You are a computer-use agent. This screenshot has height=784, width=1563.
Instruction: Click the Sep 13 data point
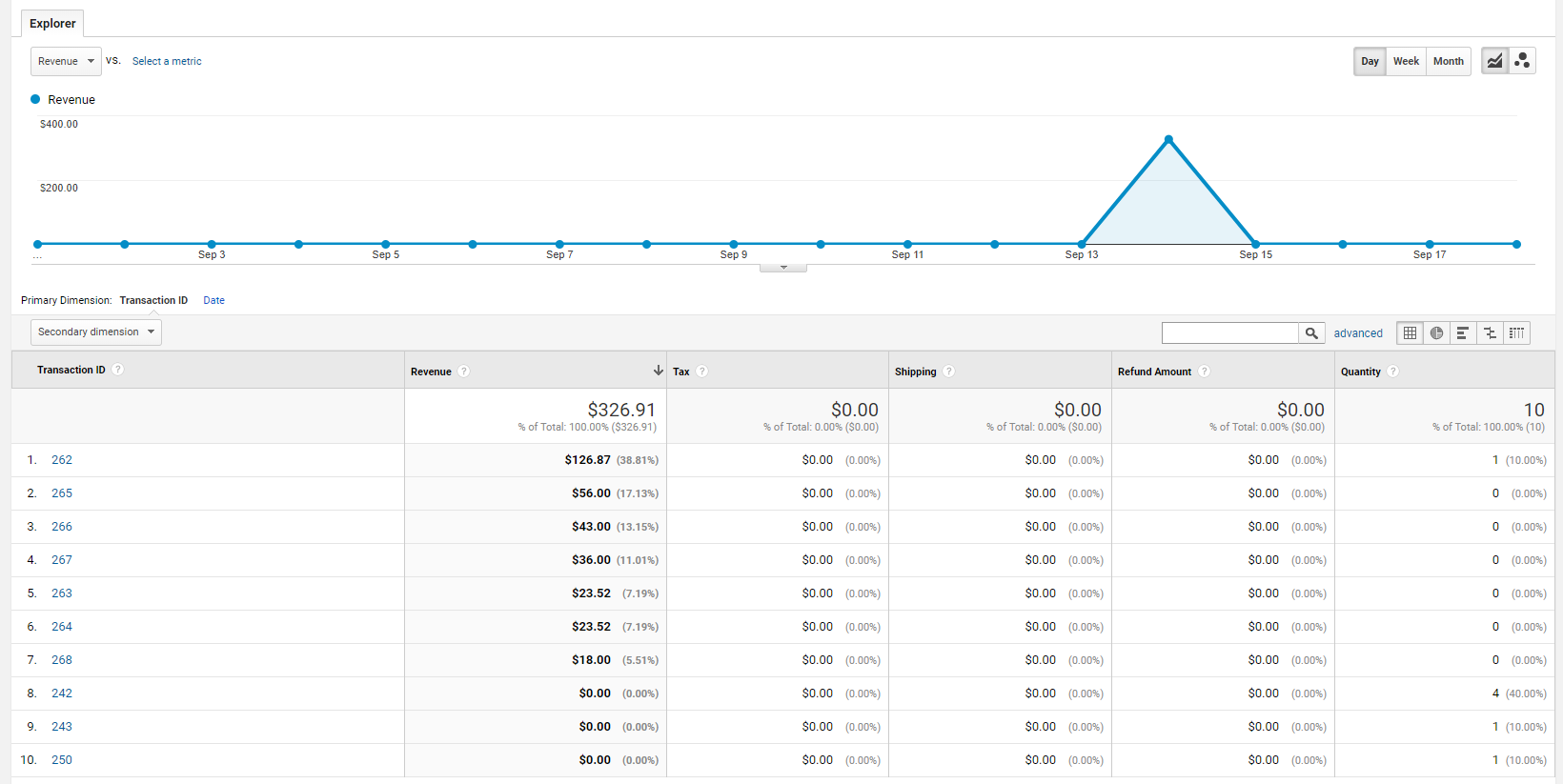[1082, 244]
